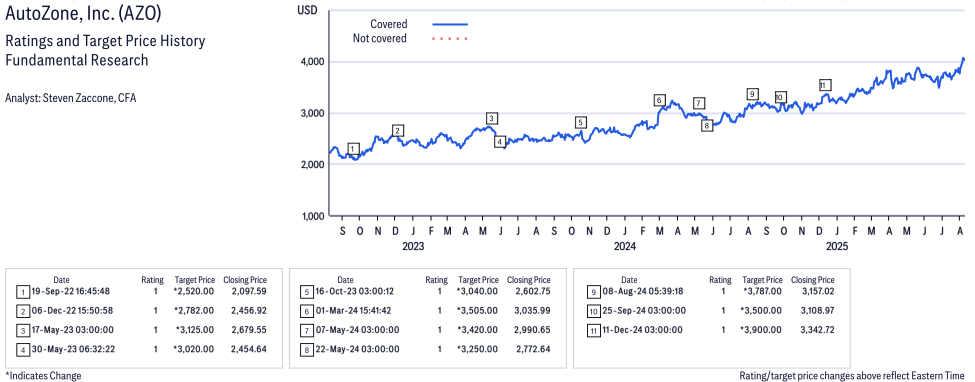Click chart marker number 1

(x=353, y=149)
